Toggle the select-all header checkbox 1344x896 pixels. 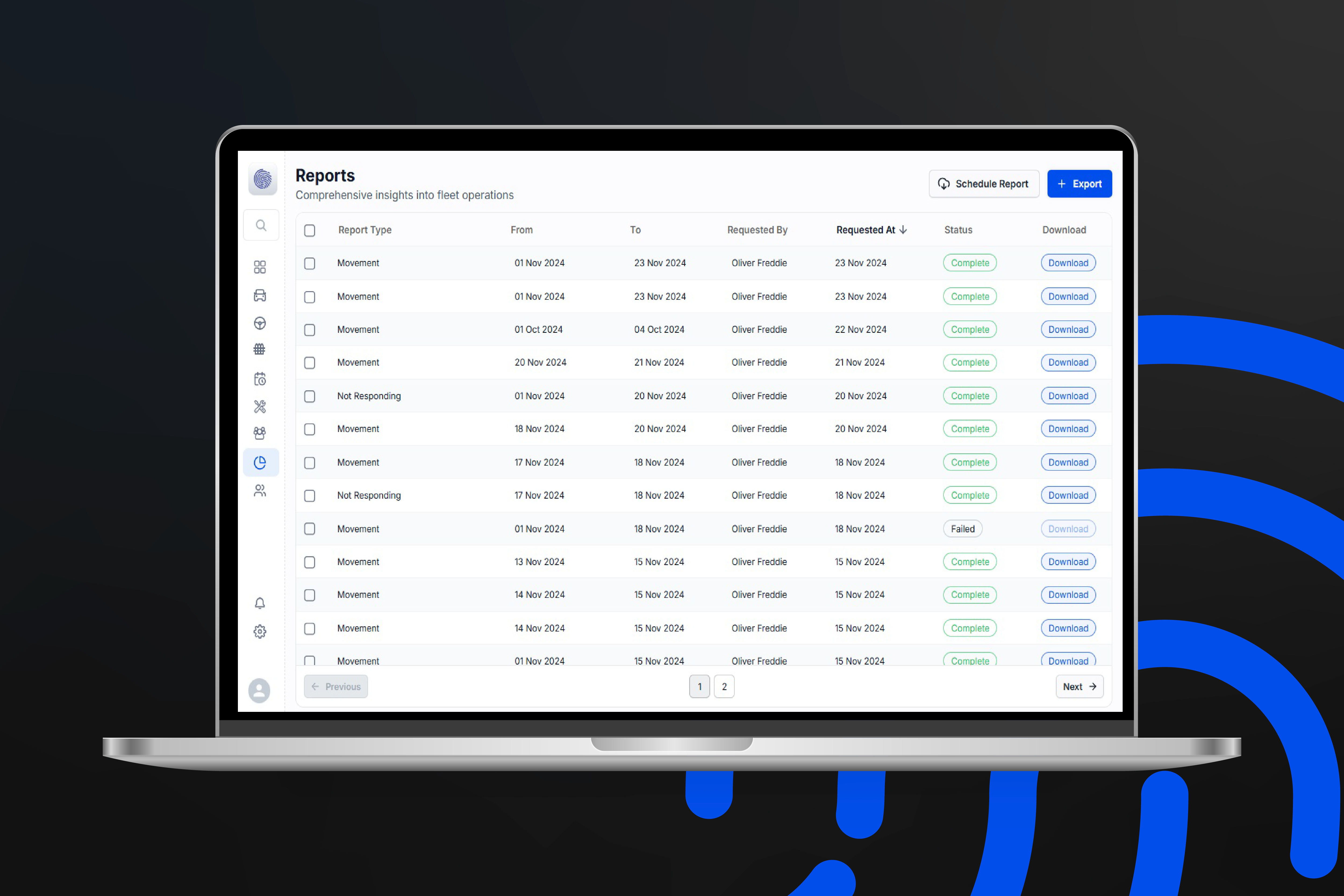[x=310, y=230]
